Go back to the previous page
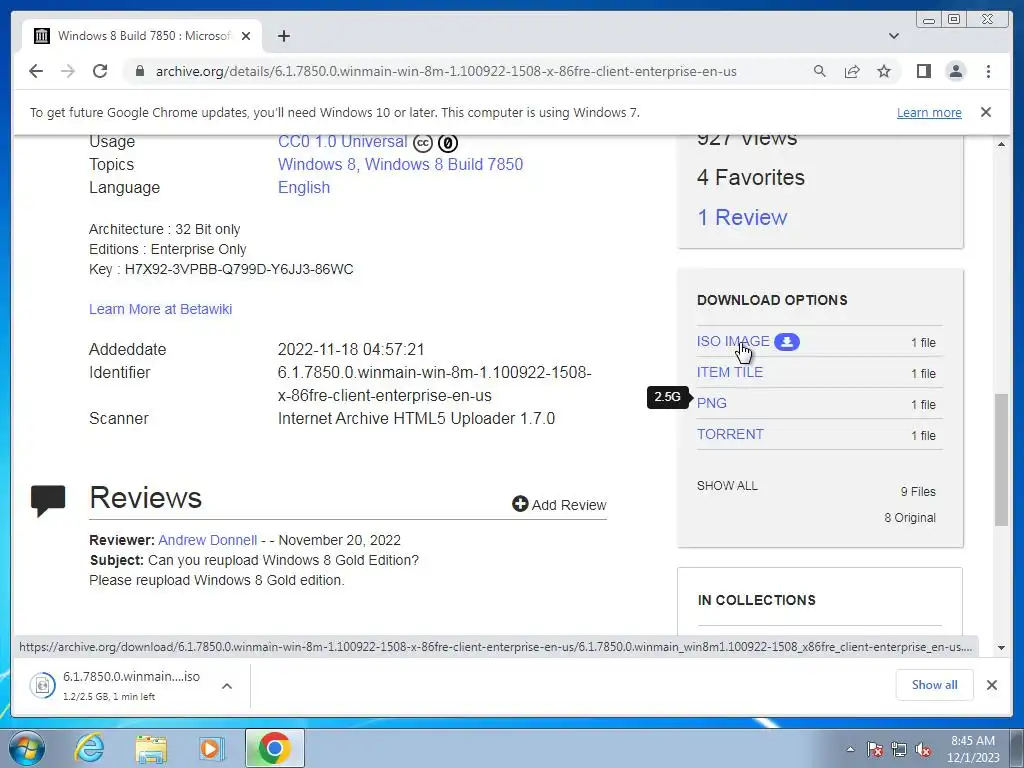The width and height of the screenshot is (1024, 768). pyautogui.click(x=36, y=71)
